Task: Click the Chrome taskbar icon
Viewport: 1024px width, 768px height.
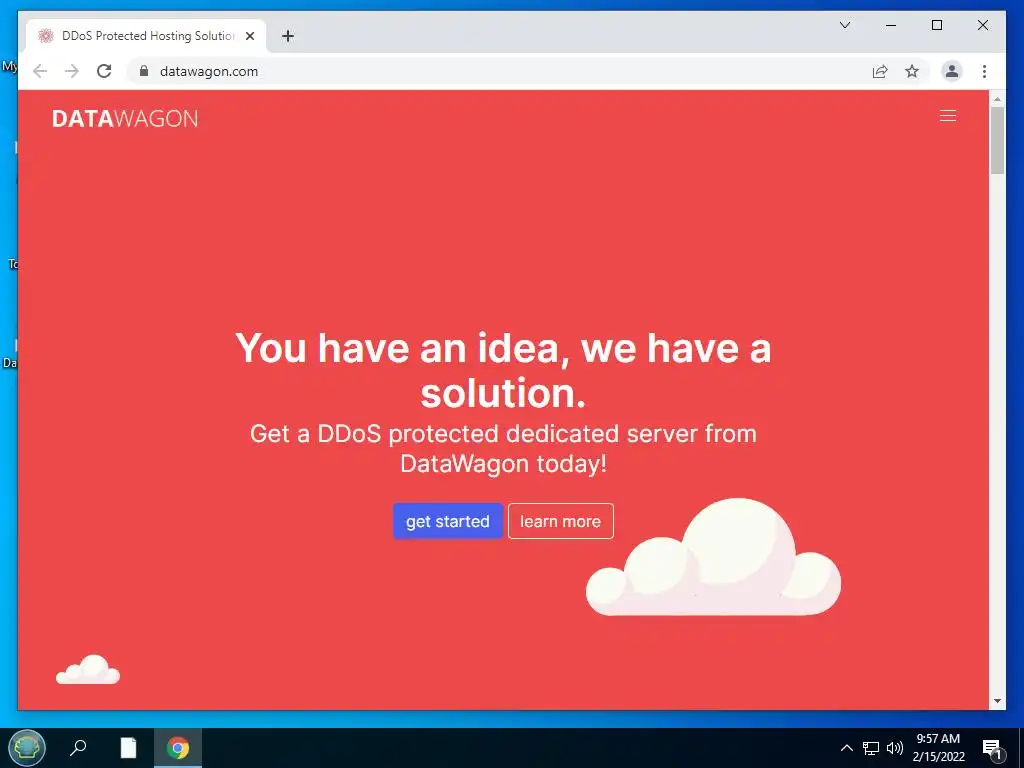Action: pyautogui.click(x=178, y=748)
